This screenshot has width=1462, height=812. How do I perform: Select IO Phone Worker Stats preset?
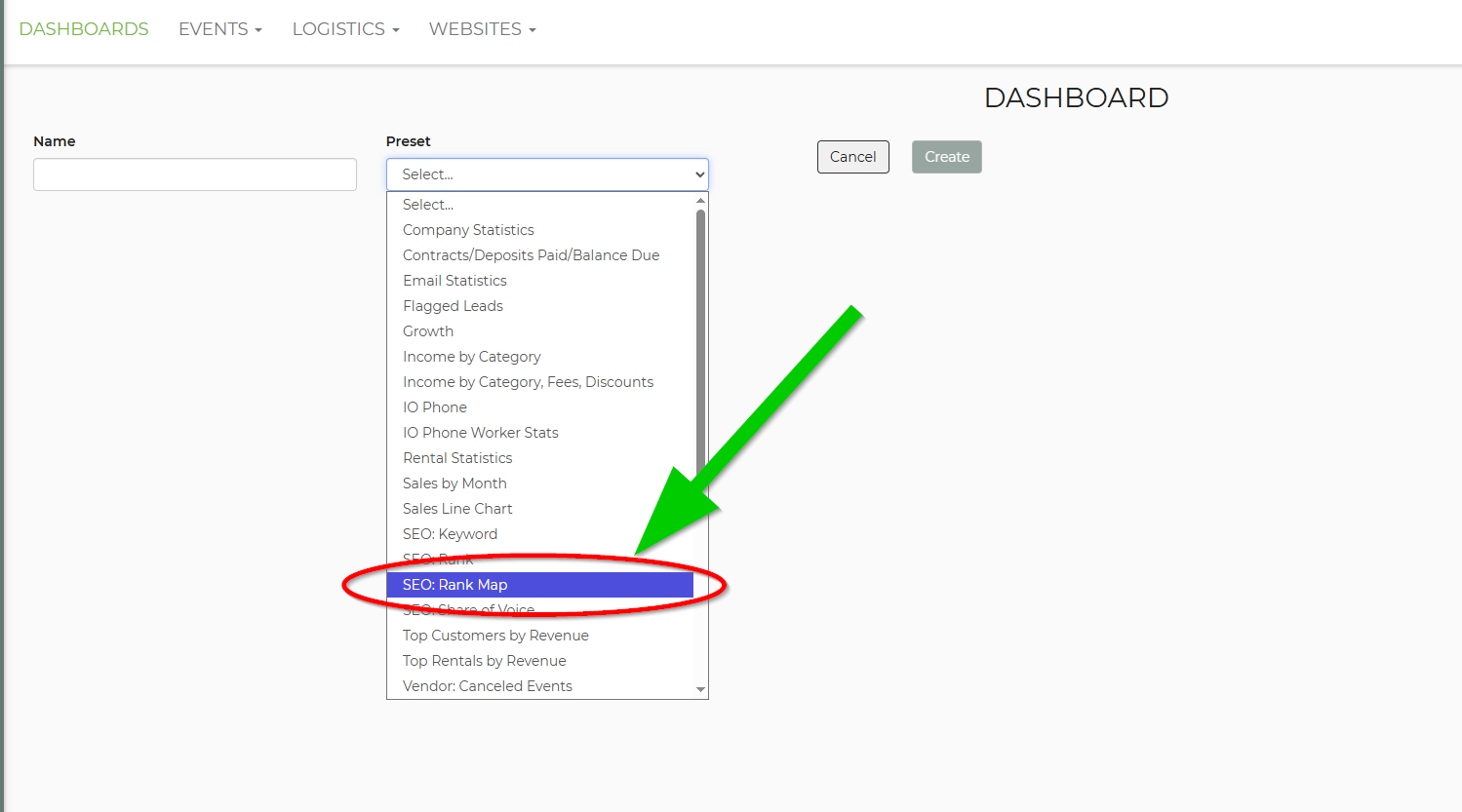click(540, 433)
